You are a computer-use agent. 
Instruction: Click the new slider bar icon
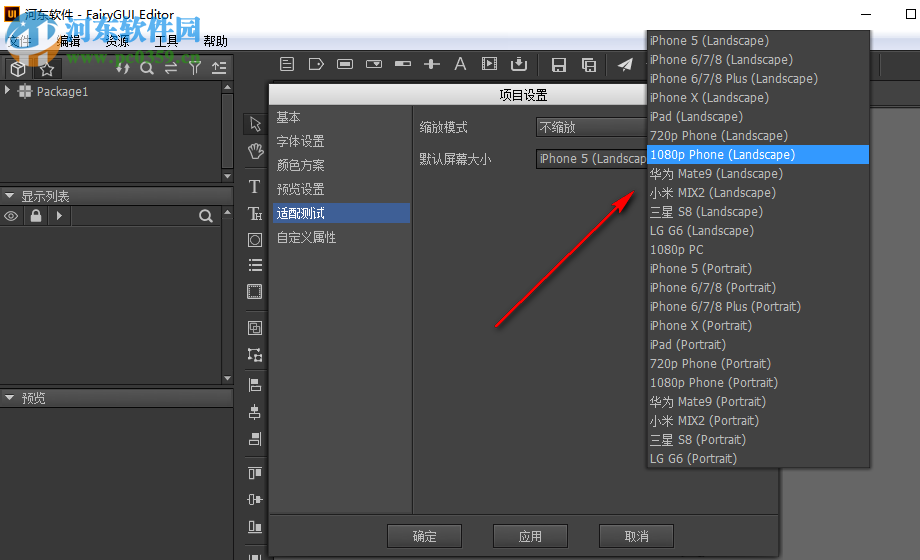coord(403,64)
